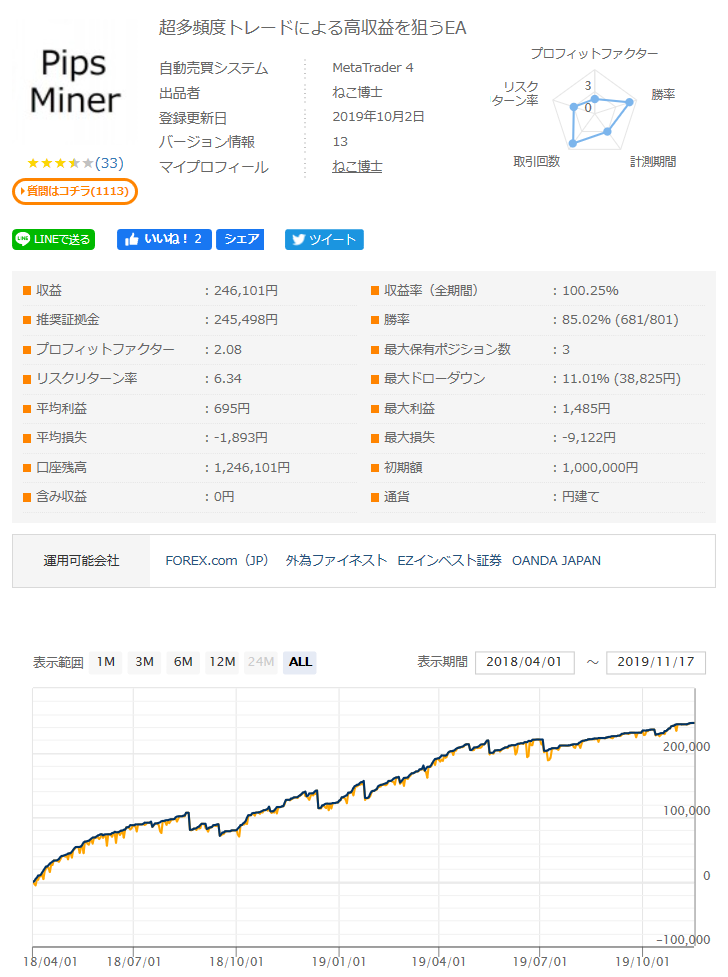This screenshot has width=728, height=977.
Task: Click the 最大損失 value -9,122円
Action: point(588,437)
